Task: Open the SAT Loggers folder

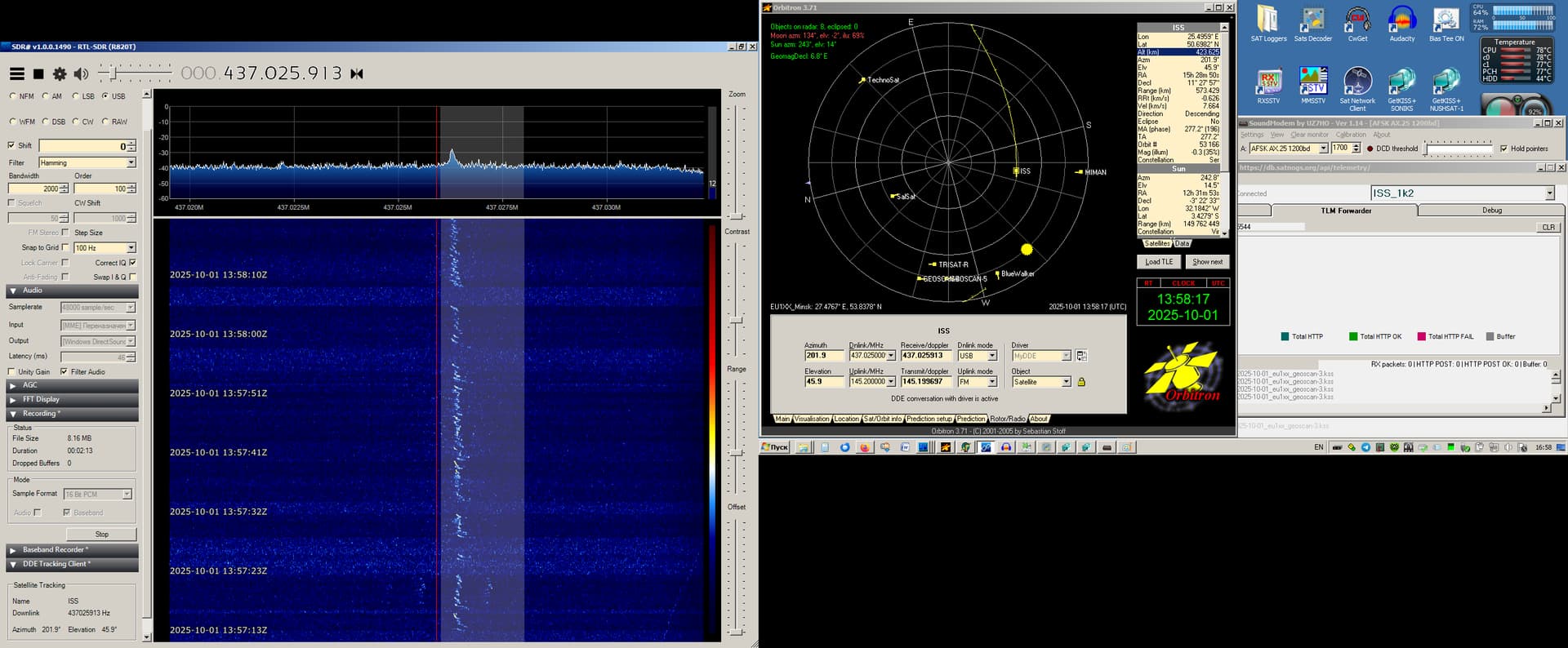Action: point(1267,23)
